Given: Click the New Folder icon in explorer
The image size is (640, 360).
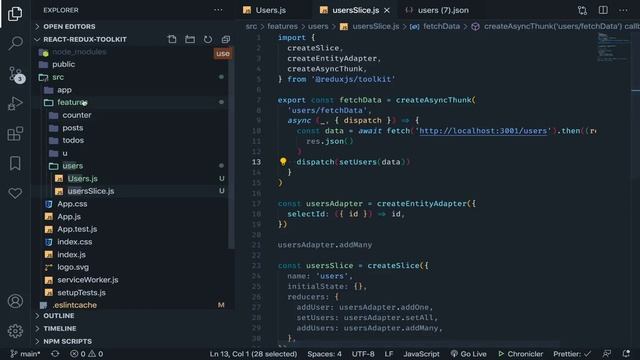Looking at the screenshot, I should pyautogui.click(x=190, y=39).
